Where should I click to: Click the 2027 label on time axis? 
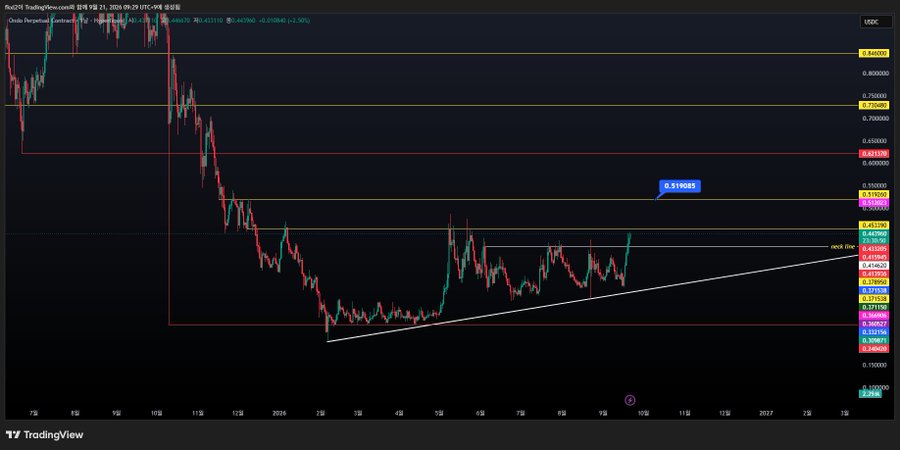(x=766, y=413)
